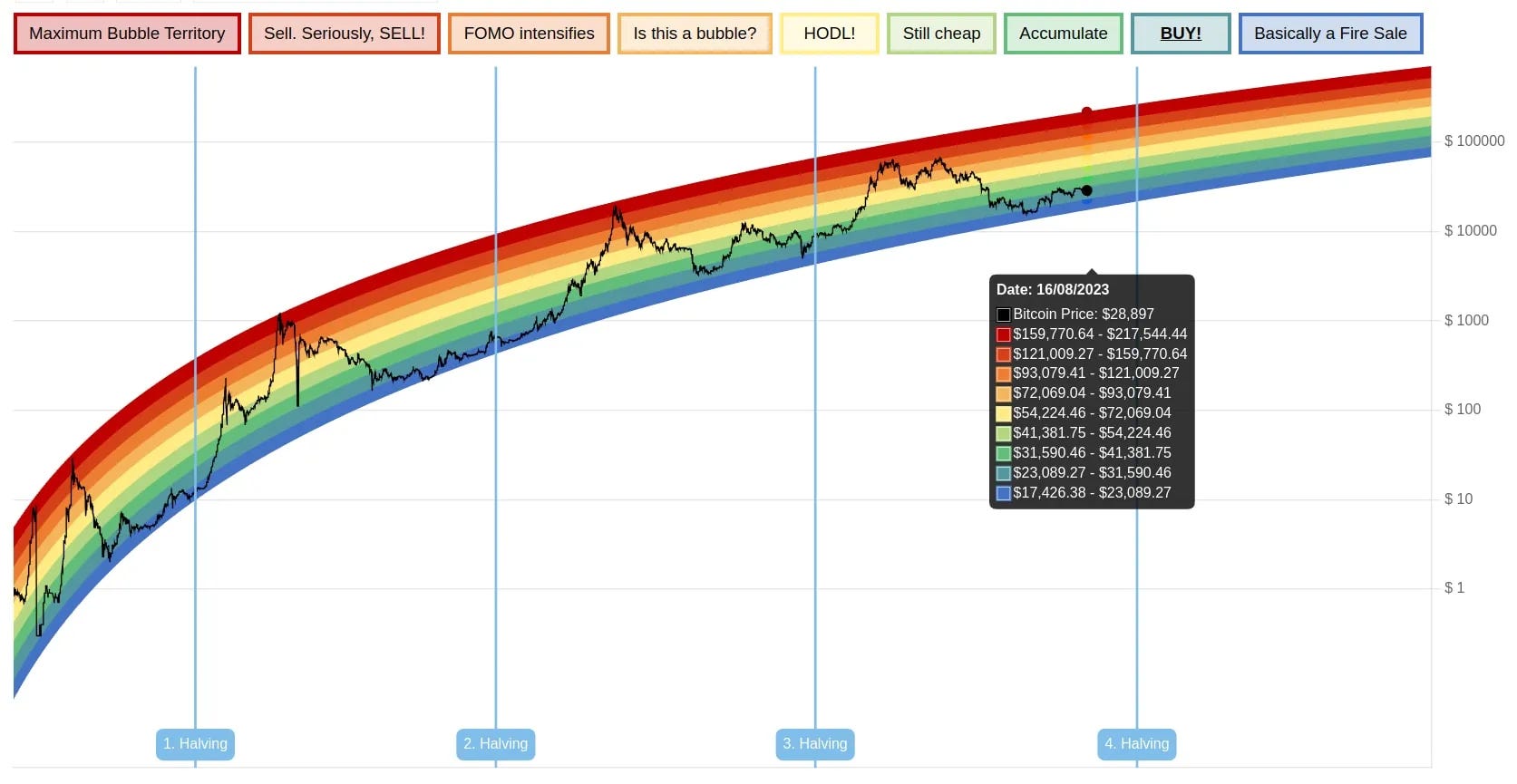
Task: Click the Date: 16/08/2023 tooltip header
Action: click(1053, 290)
